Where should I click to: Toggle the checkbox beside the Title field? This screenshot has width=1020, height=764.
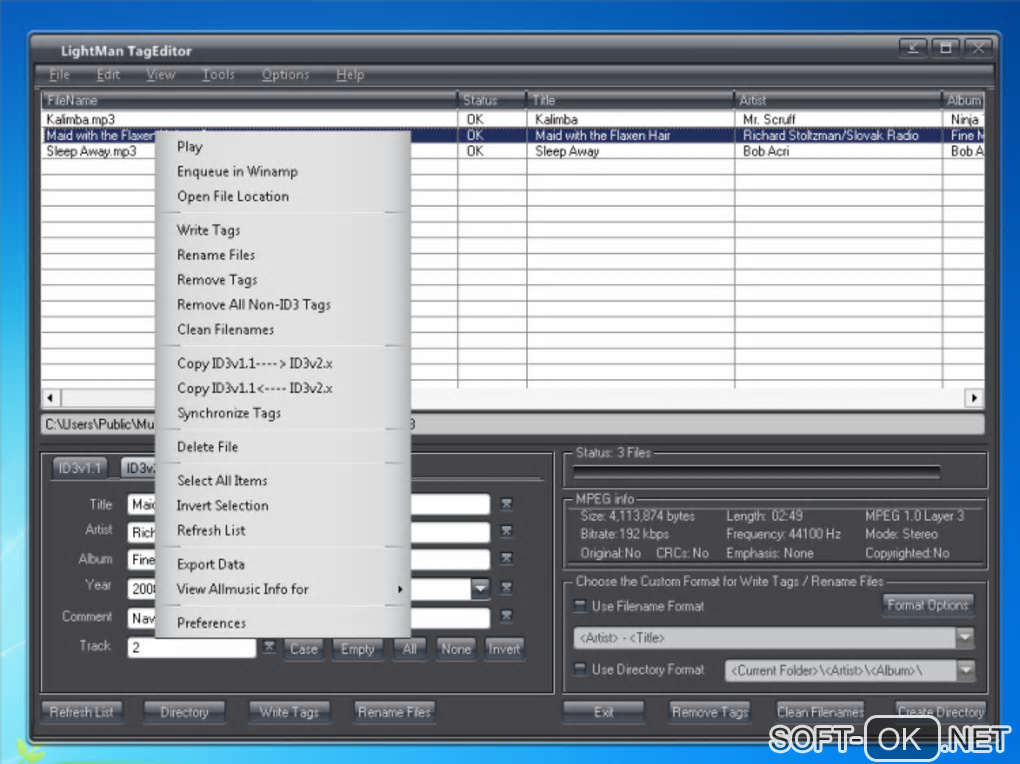click(506, 504)
